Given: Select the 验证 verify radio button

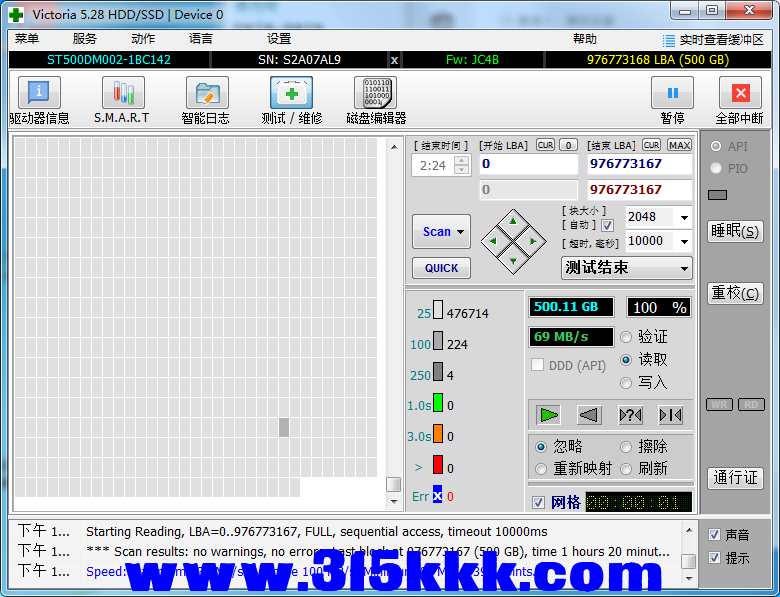Looking at the screenshot, I should pos(627,337).
